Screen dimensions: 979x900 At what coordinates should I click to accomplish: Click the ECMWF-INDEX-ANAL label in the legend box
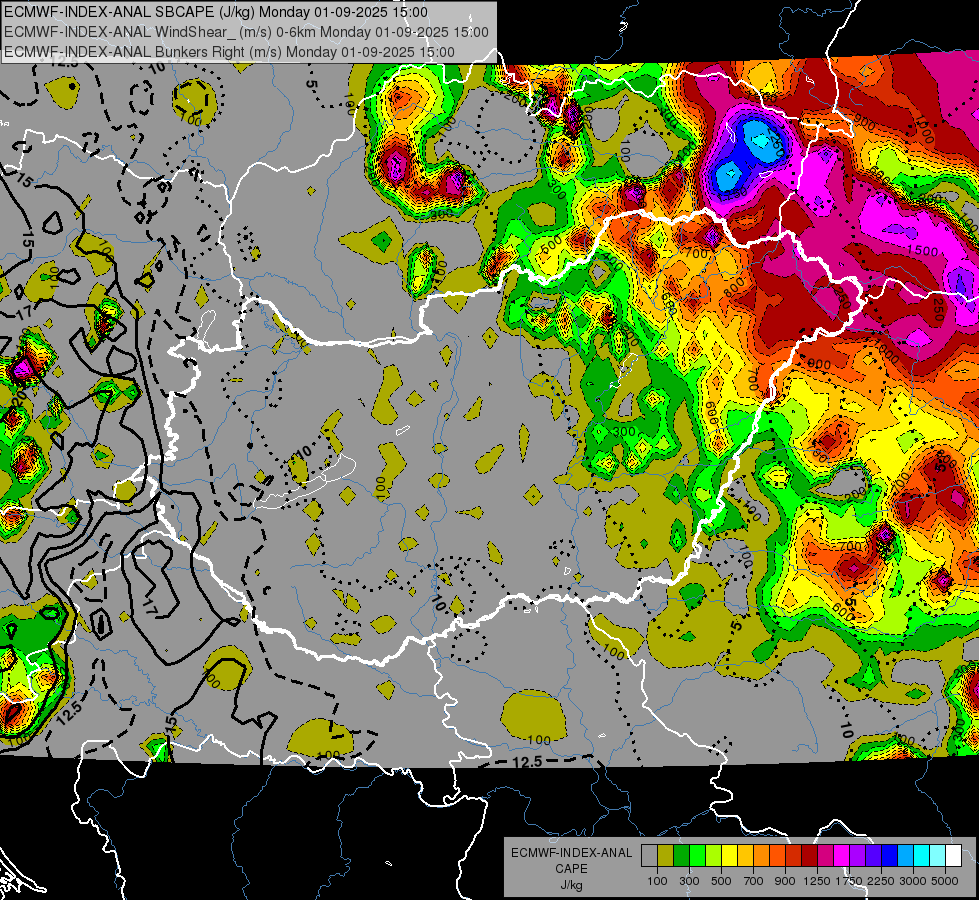(x=571, y=853)
